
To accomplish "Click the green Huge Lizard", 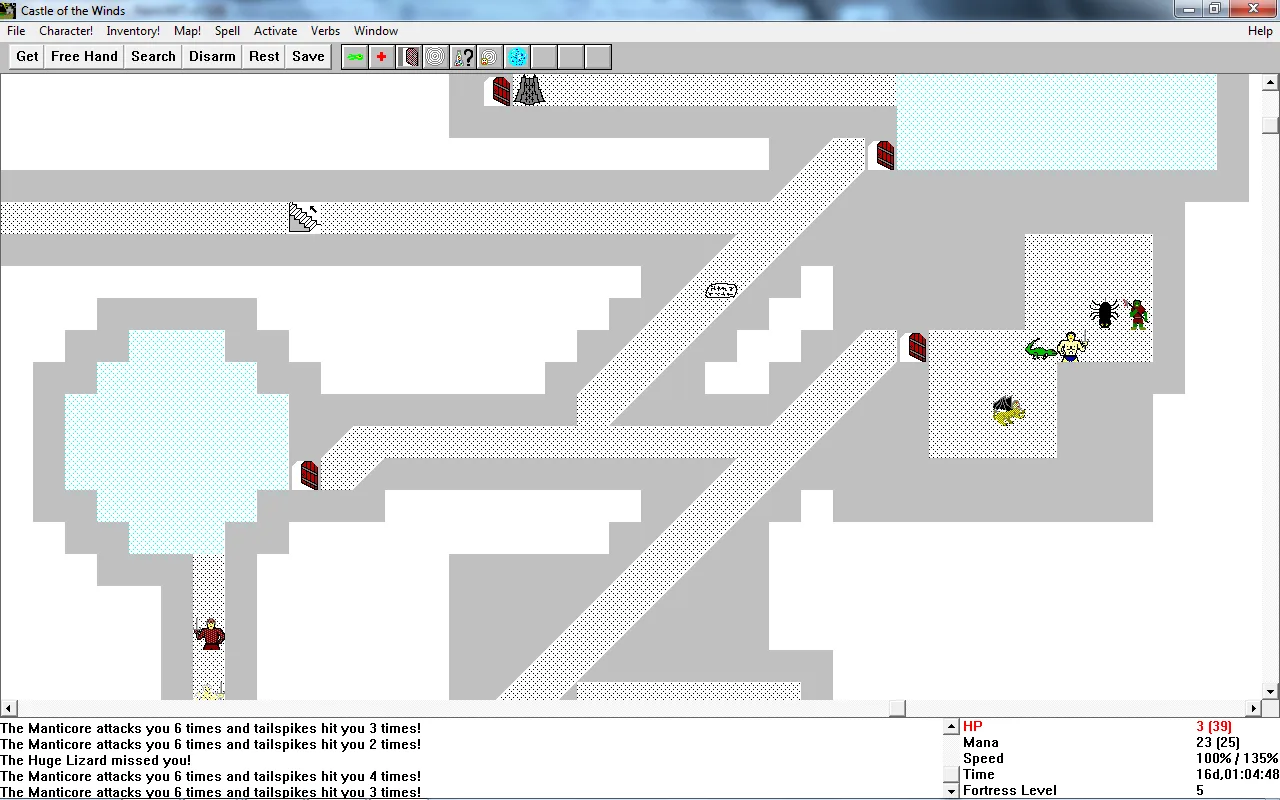I will [1041, 350].
